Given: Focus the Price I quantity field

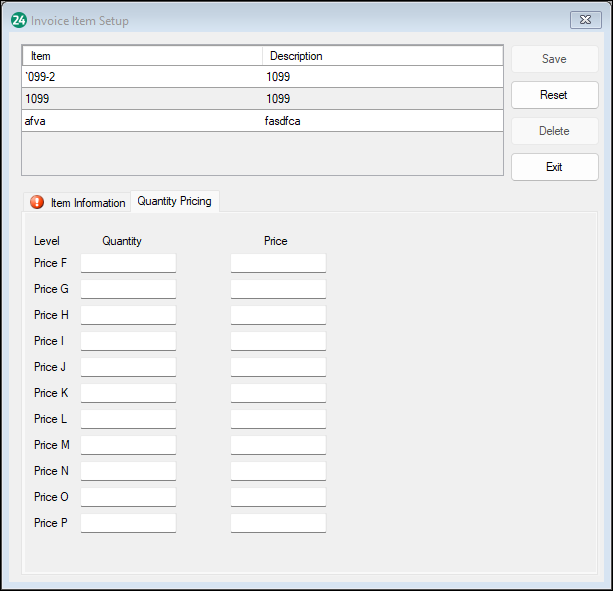Looking at the screenshot, I should (128, 341).
